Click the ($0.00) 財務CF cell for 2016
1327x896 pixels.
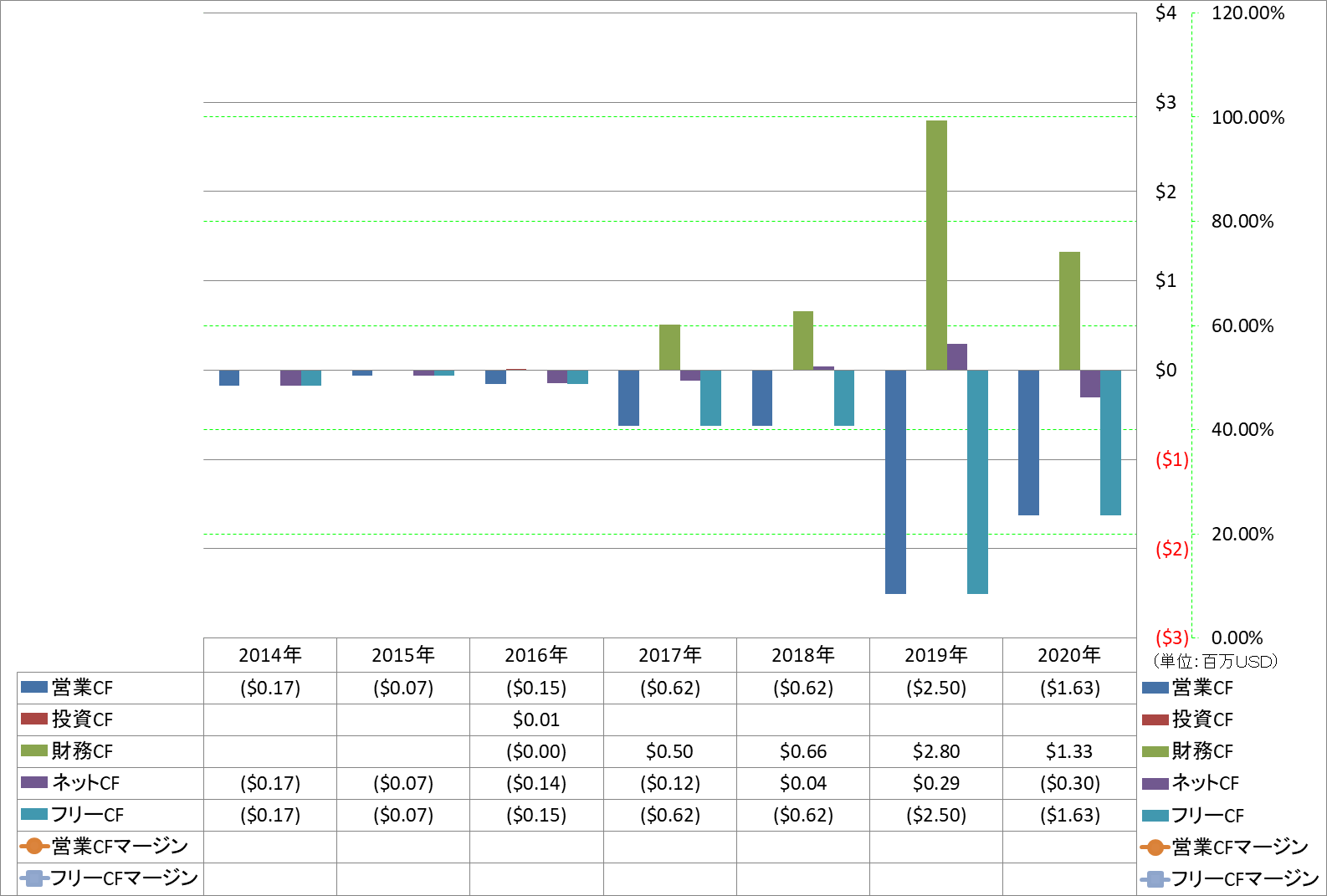(x=536, y=751)
